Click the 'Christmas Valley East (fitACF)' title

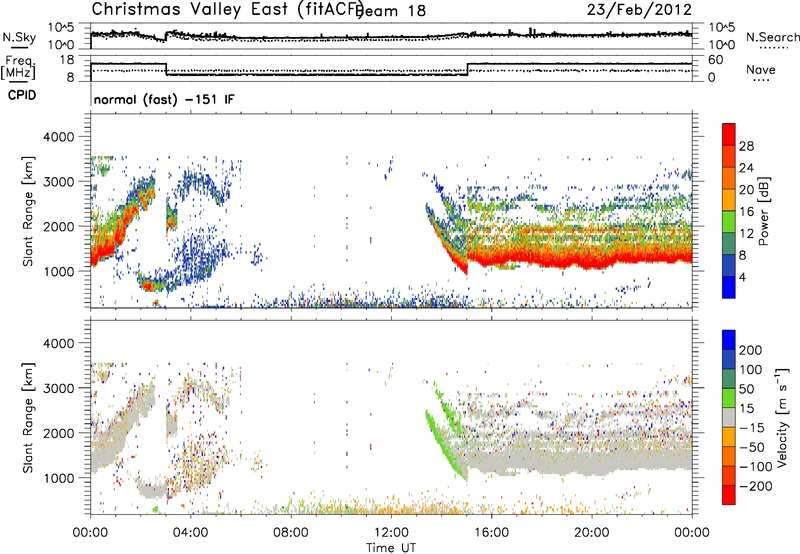pos(227,9)
